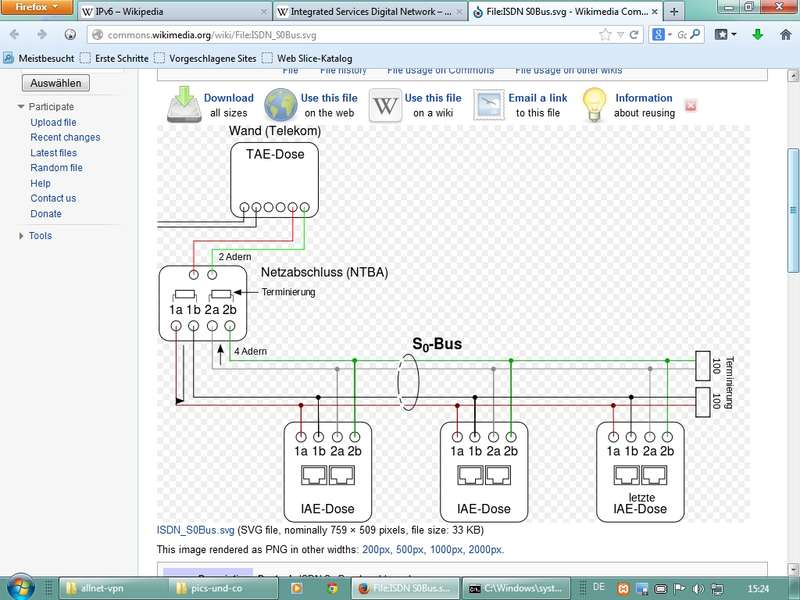This screenshot has height=600, width=800.
Task: Close the file toolbar with the red X
Action: coord(690,105)
